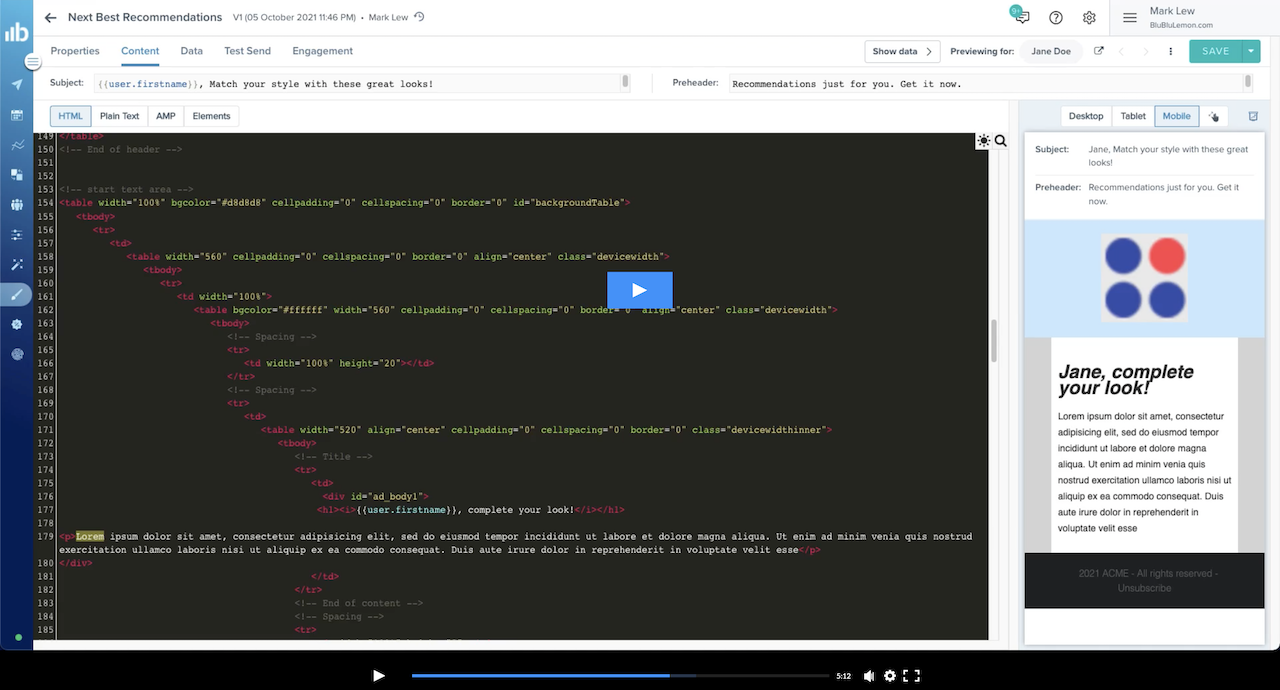This screenshot has width=1280, height=690.
Task: Click the '<!-- start text area -->' comment line
Action: coord(126,189)
